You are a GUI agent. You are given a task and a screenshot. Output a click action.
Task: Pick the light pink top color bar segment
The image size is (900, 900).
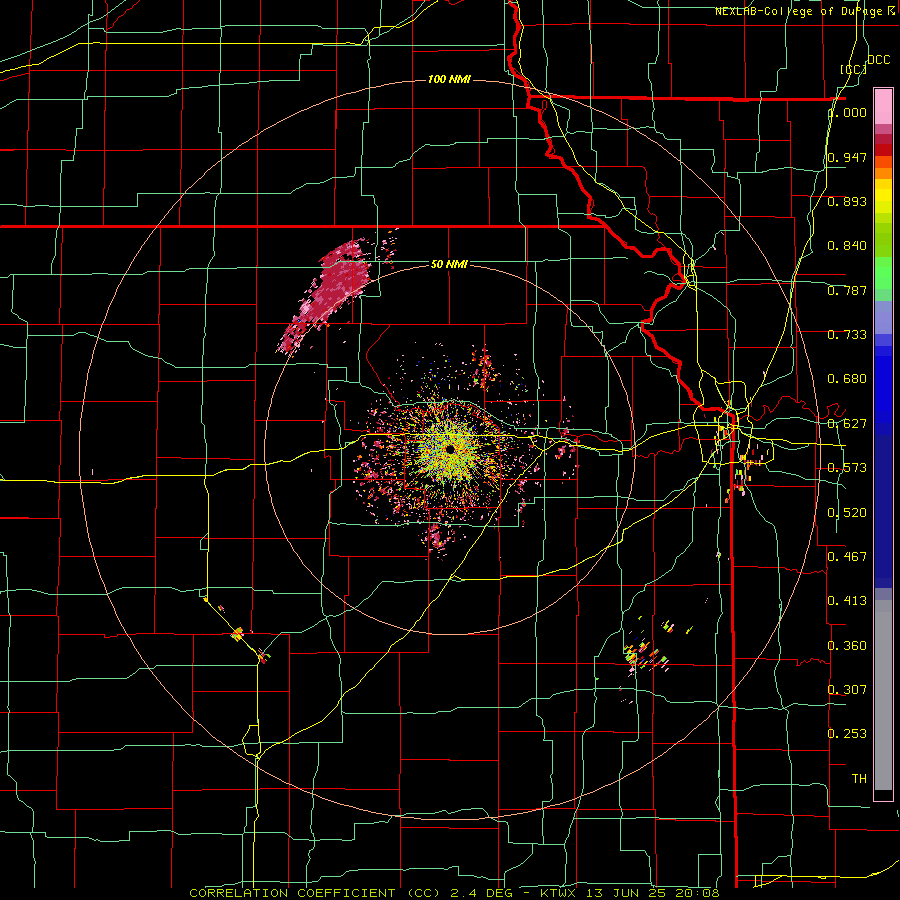(x=883, y=106)
